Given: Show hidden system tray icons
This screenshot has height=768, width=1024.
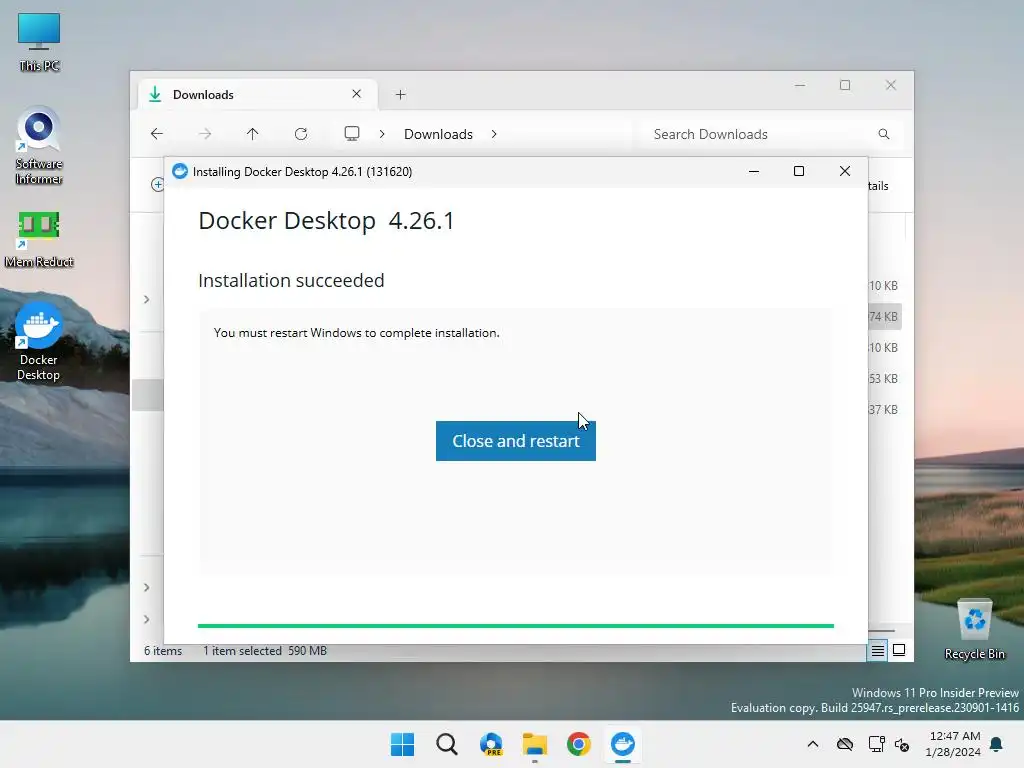Looking at the screenshot, I should (812, 744).
